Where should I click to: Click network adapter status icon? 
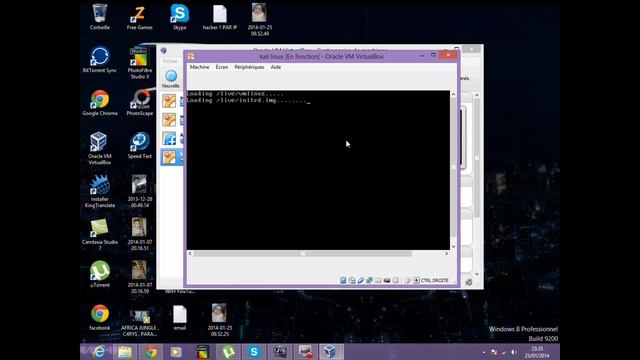pos(369,280)
